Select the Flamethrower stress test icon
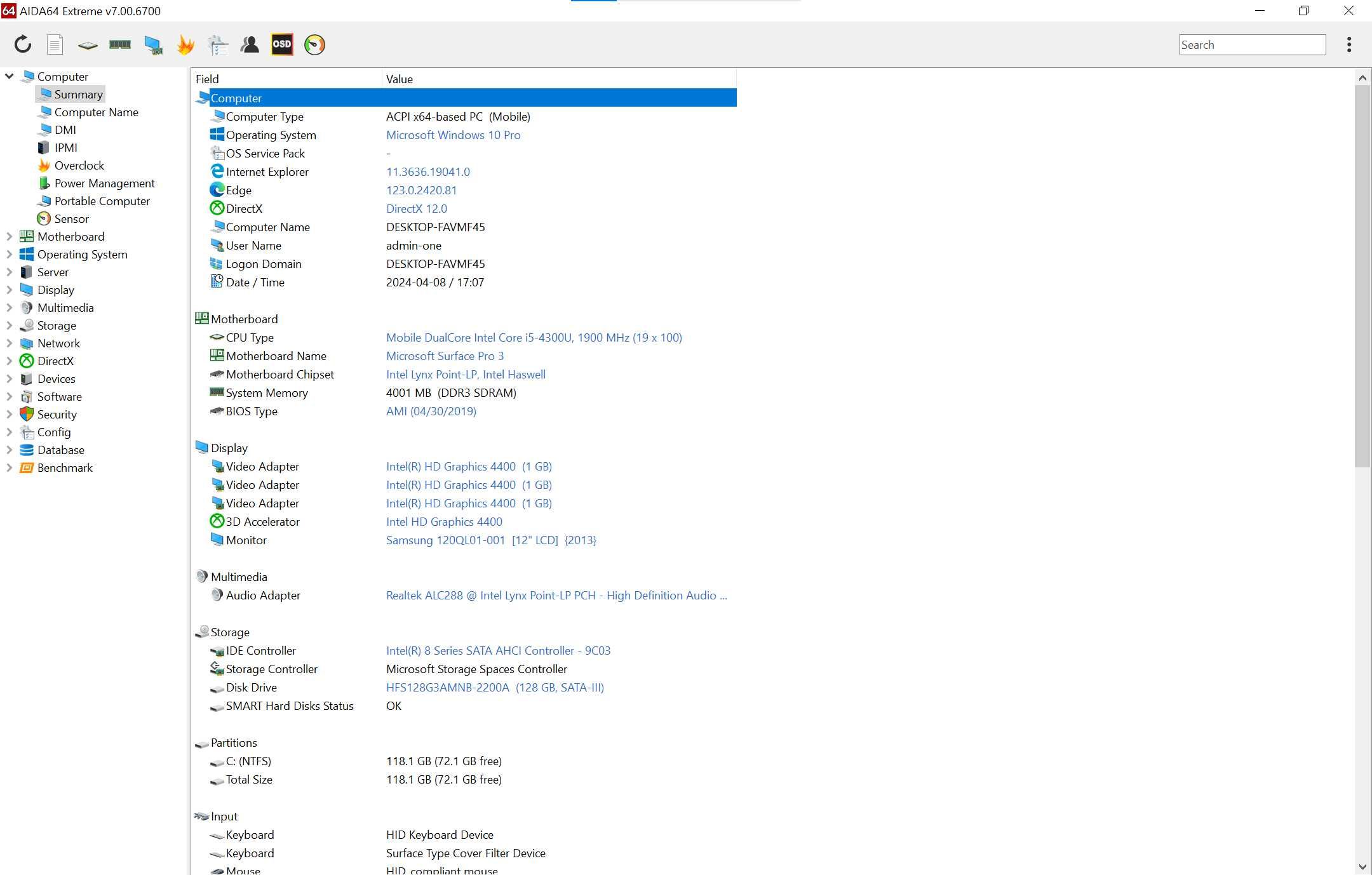Viewport: 1372px width, 875px height. pyautogui.click(x=185, y=44)
